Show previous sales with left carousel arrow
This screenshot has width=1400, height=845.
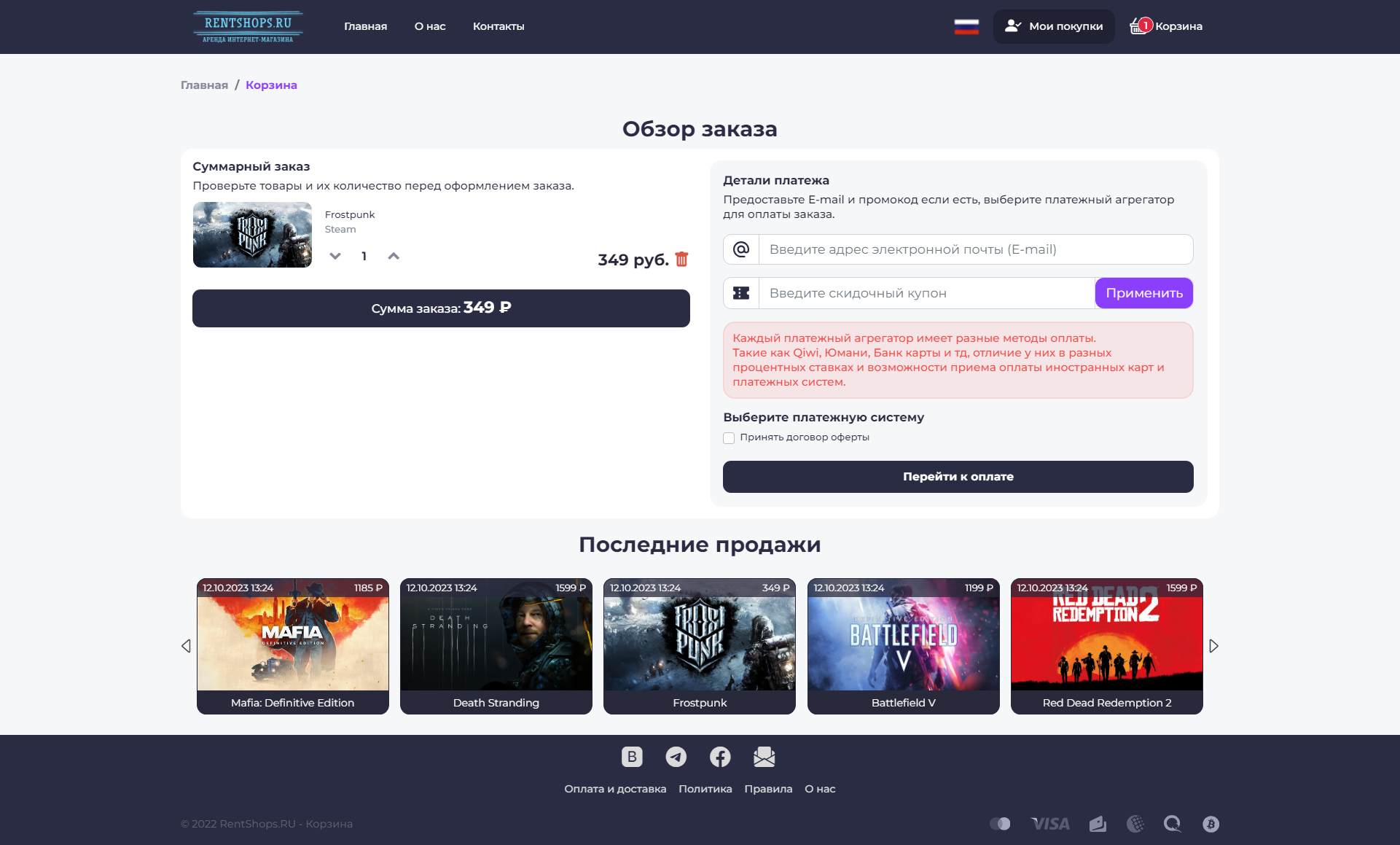click(x=186, y=646)
